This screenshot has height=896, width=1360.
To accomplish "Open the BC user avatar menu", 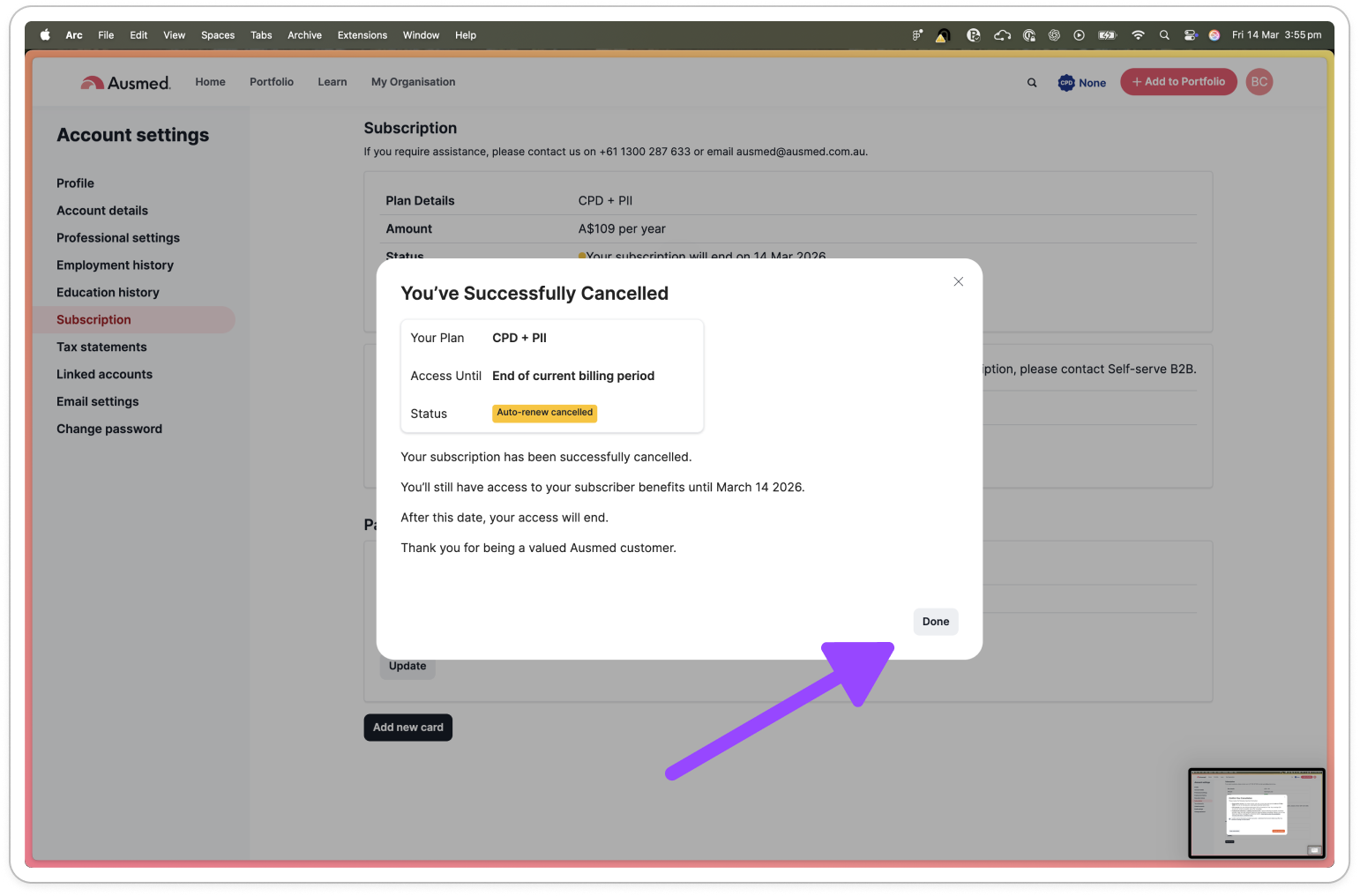I will click(x=1259, y=82).
